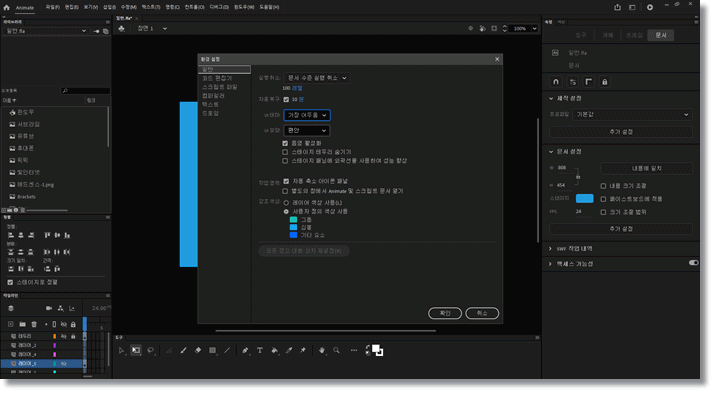Select 코드 편집기 in preferences list
Viewport: 712px width, 406px height.
pyautogui.click(x=217, y=79)
